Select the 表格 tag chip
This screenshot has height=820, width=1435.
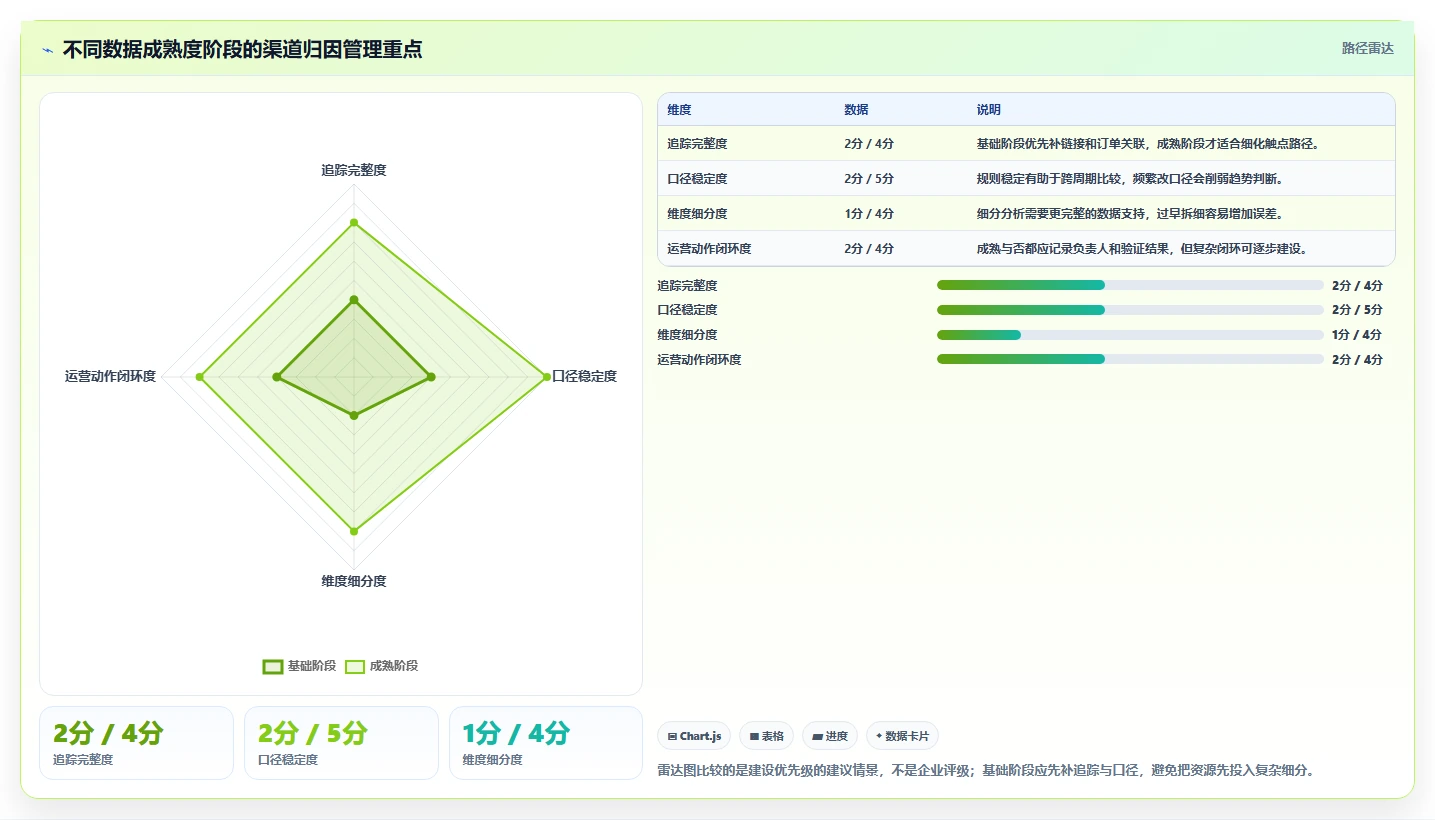766,736
